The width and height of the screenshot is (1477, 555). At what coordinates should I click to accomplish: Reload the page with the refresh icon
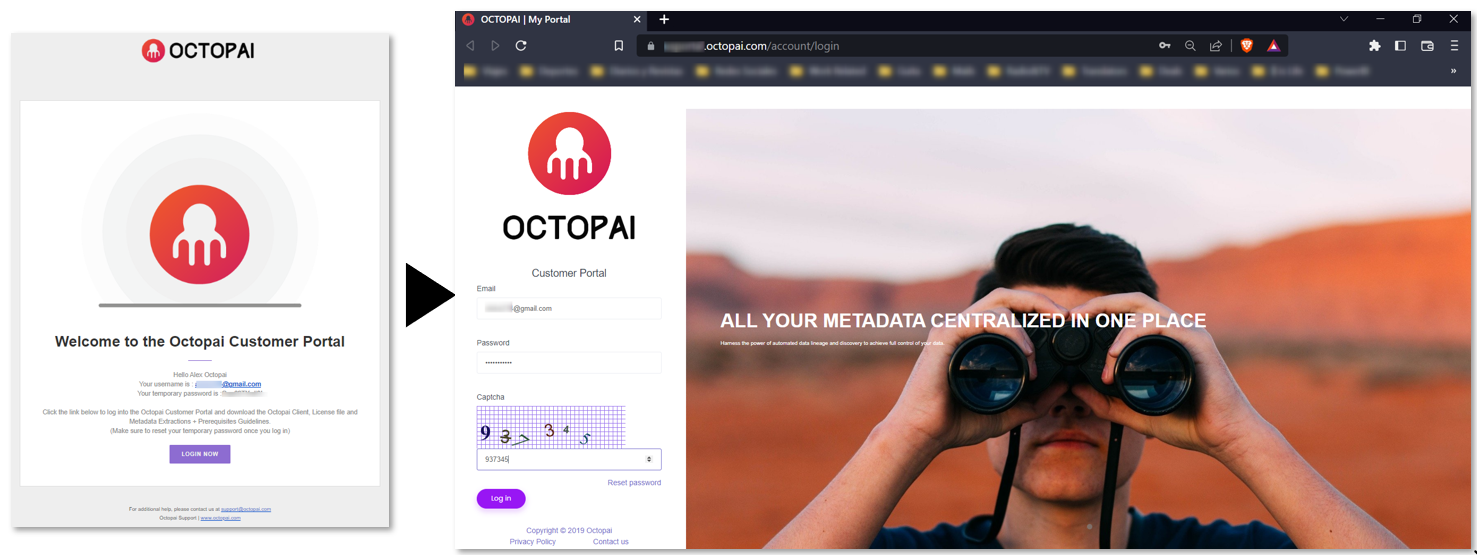coord(521,46)
